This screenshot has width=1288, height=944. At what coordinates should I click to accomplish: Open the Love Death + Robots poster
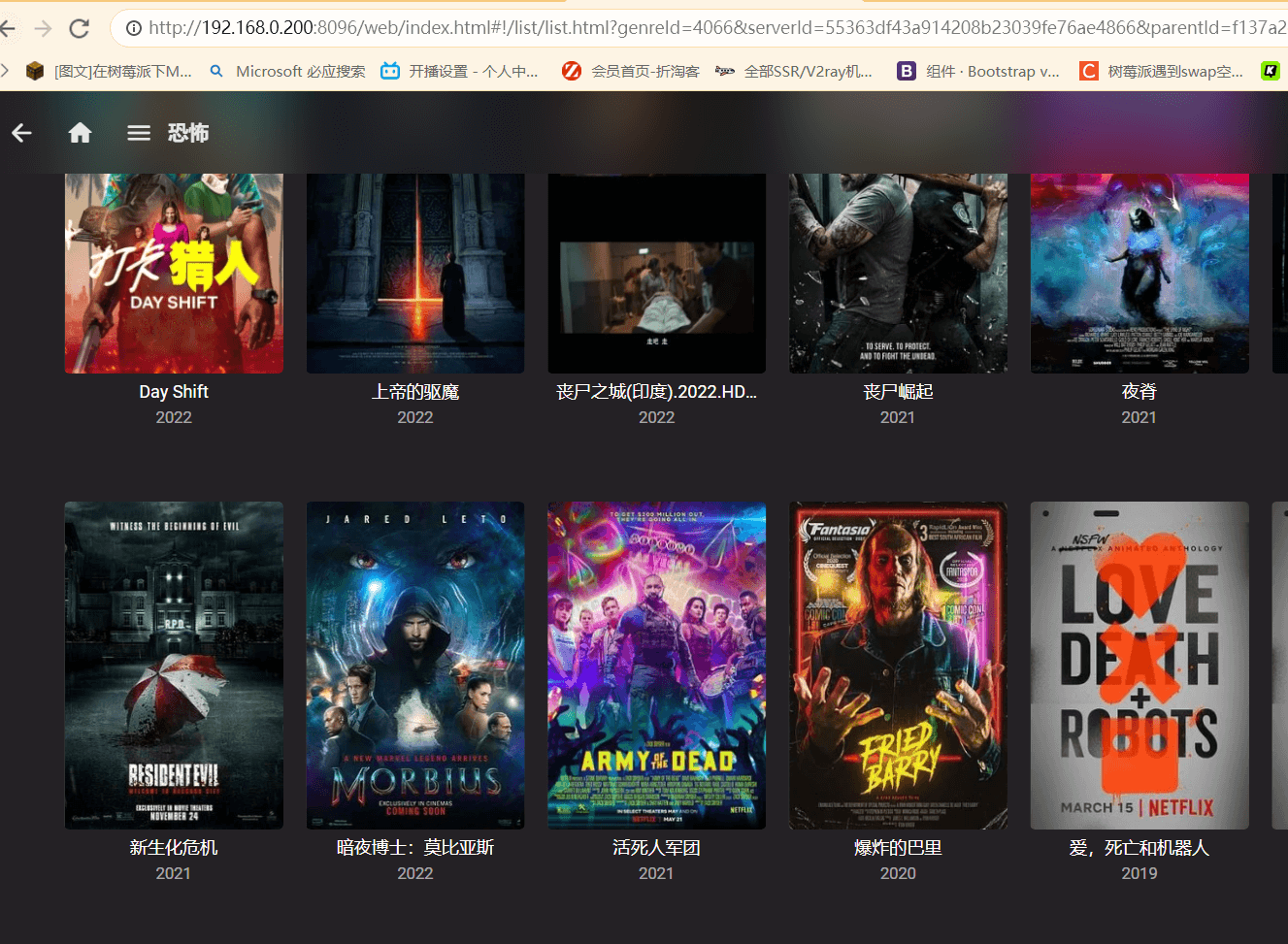coord(1139,666)
